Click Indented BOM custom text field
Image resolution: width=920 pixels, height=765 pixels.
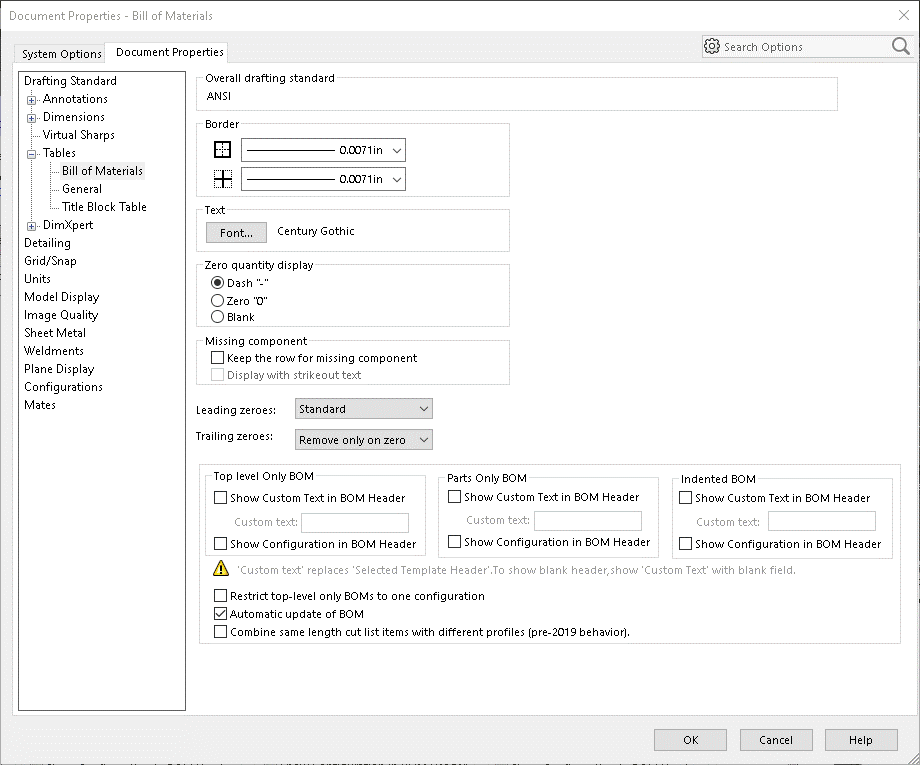[x=821, y=521]
